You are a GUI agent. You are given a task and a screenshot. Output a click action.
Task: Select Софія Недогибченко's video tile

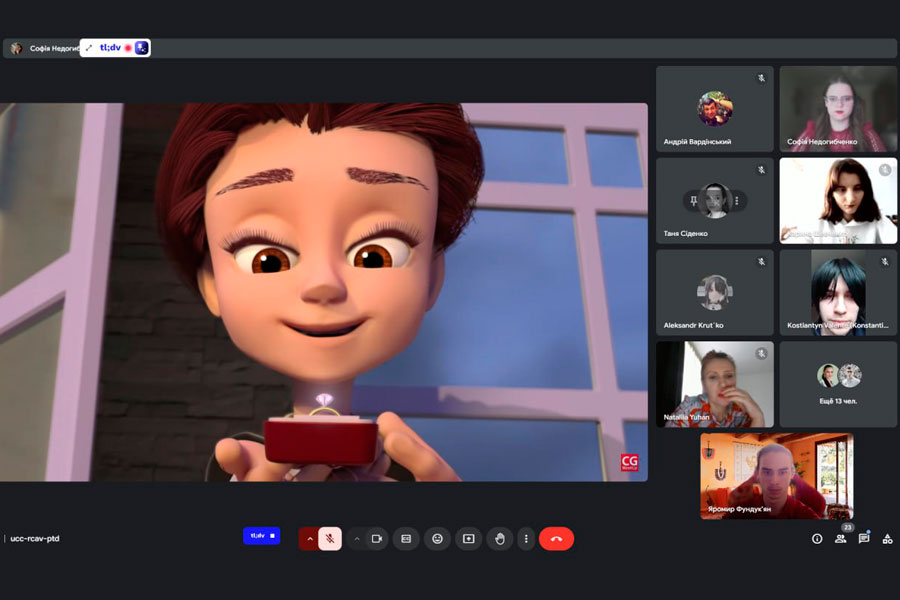coord(838,109)
